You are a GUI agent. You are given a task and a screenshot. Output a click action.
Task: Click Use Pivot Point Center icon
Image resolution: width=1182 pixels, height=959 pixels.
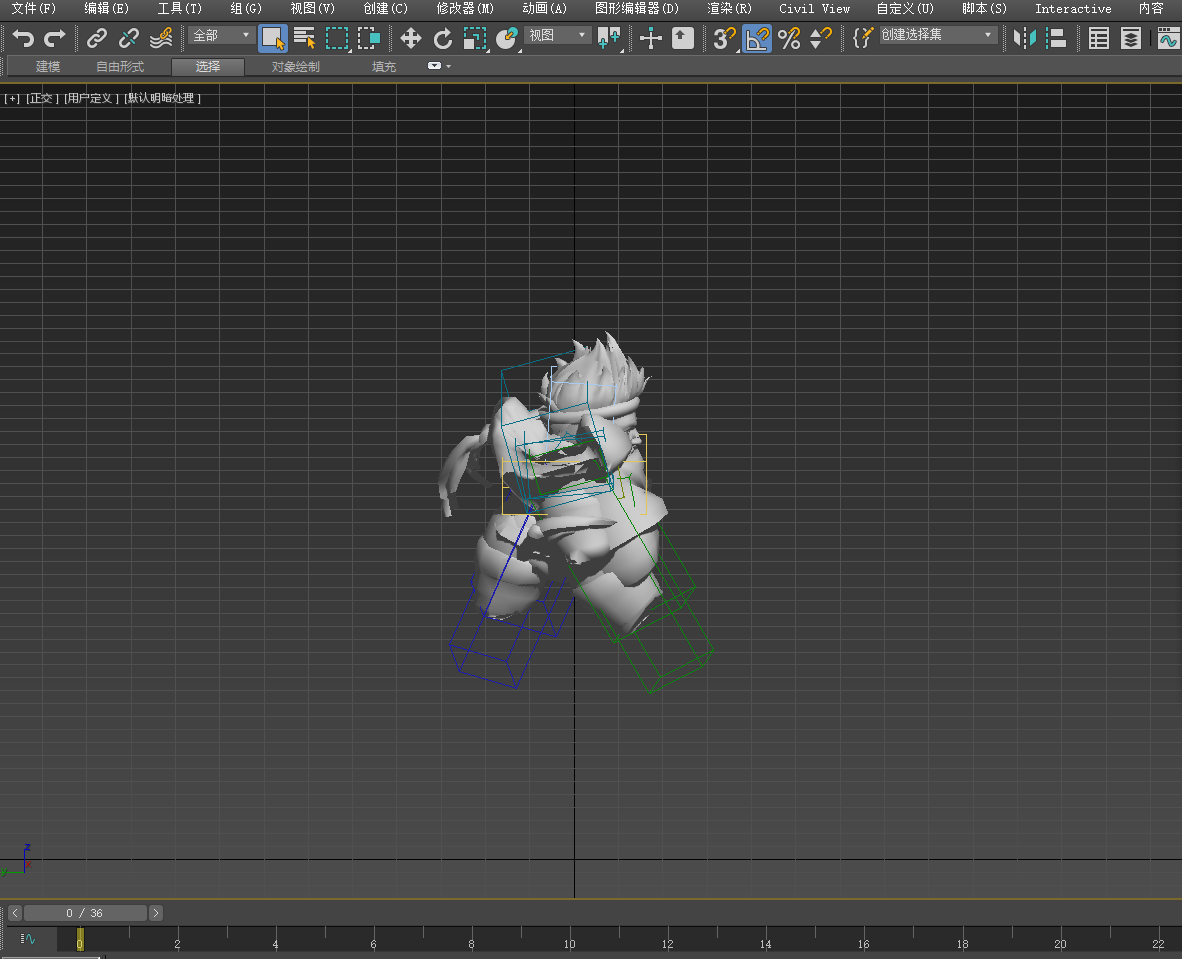tap(608, 38)
